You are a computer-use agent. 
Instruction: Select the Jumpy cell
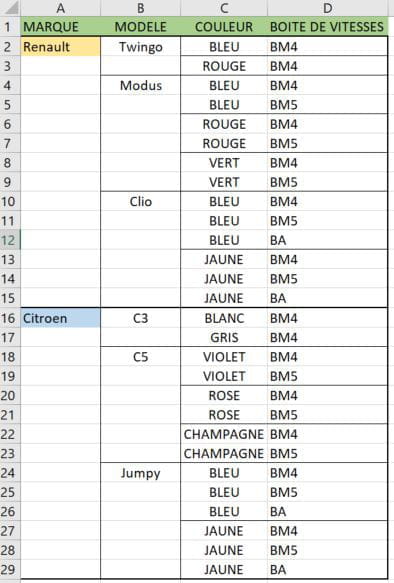pos(141,473)
